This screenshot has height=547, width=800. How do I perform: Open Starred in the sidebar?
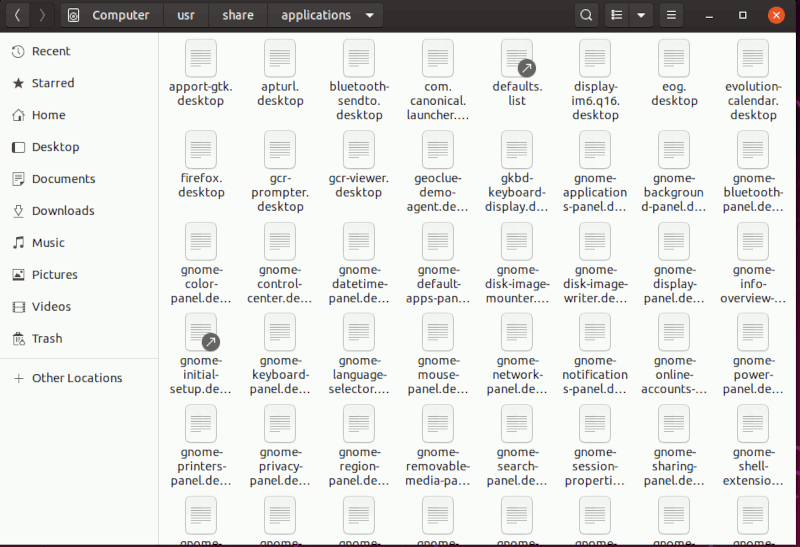(x=79, y=83)
